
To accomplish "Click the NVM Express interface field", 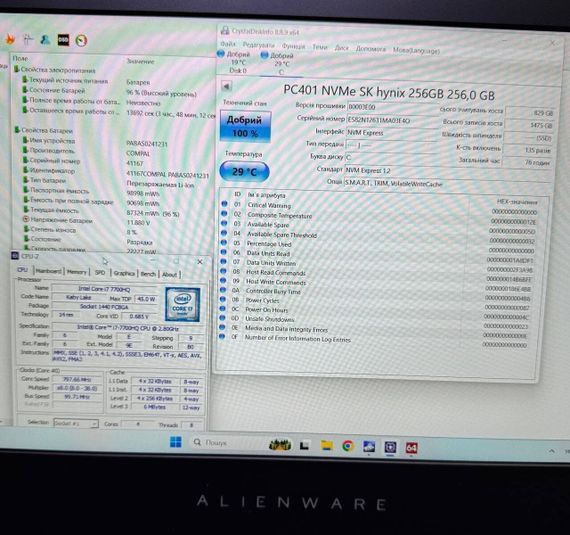I will point(391,133).
